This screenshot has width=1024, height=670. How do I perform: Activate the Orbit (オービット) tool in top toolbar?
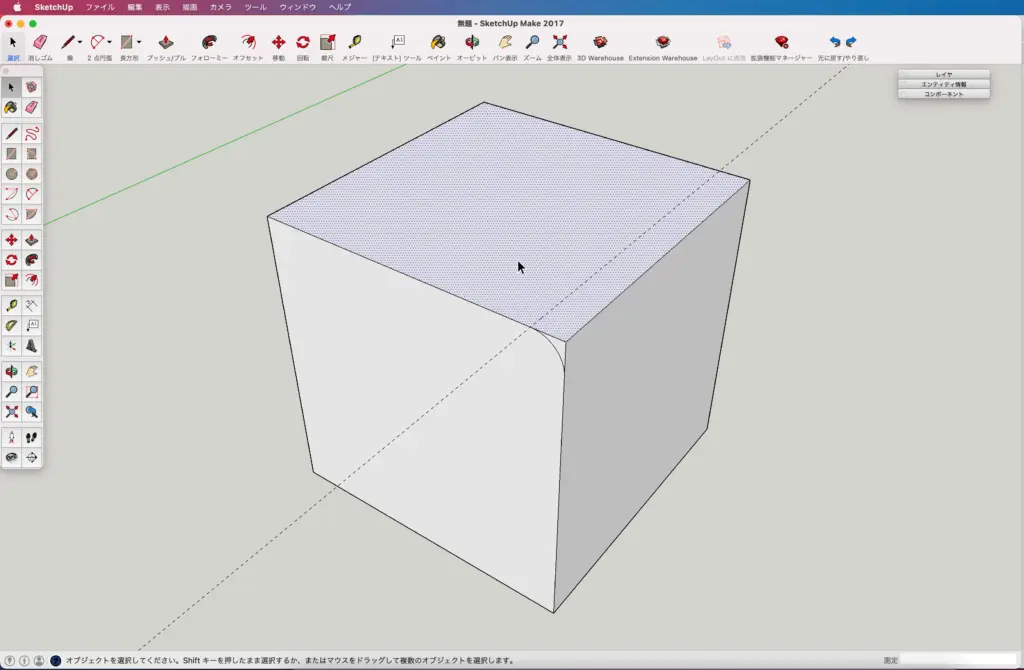472,42
